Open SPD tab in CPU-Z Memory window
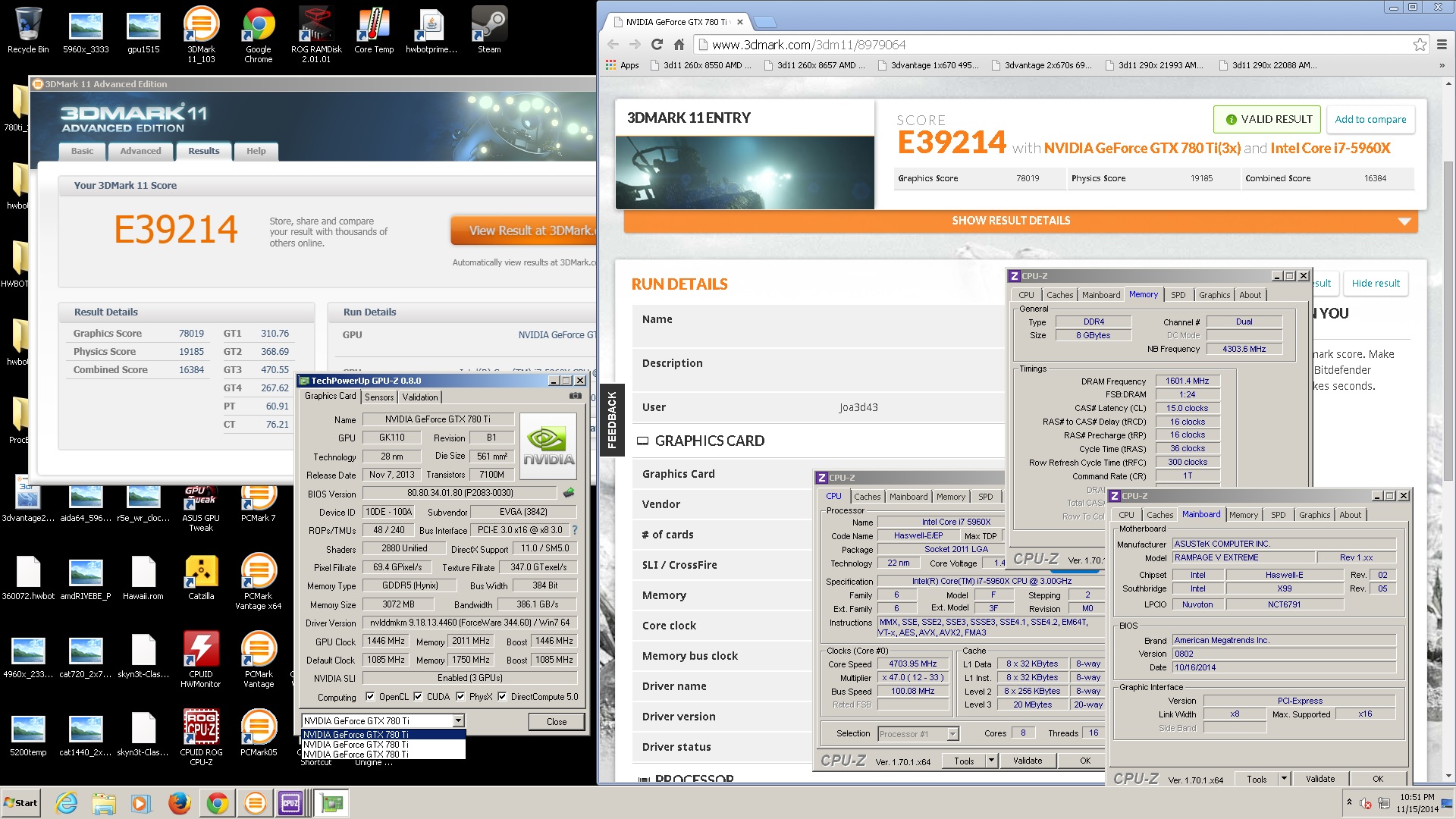Viewport: 1456px width, 819px height. (1178, 295)
